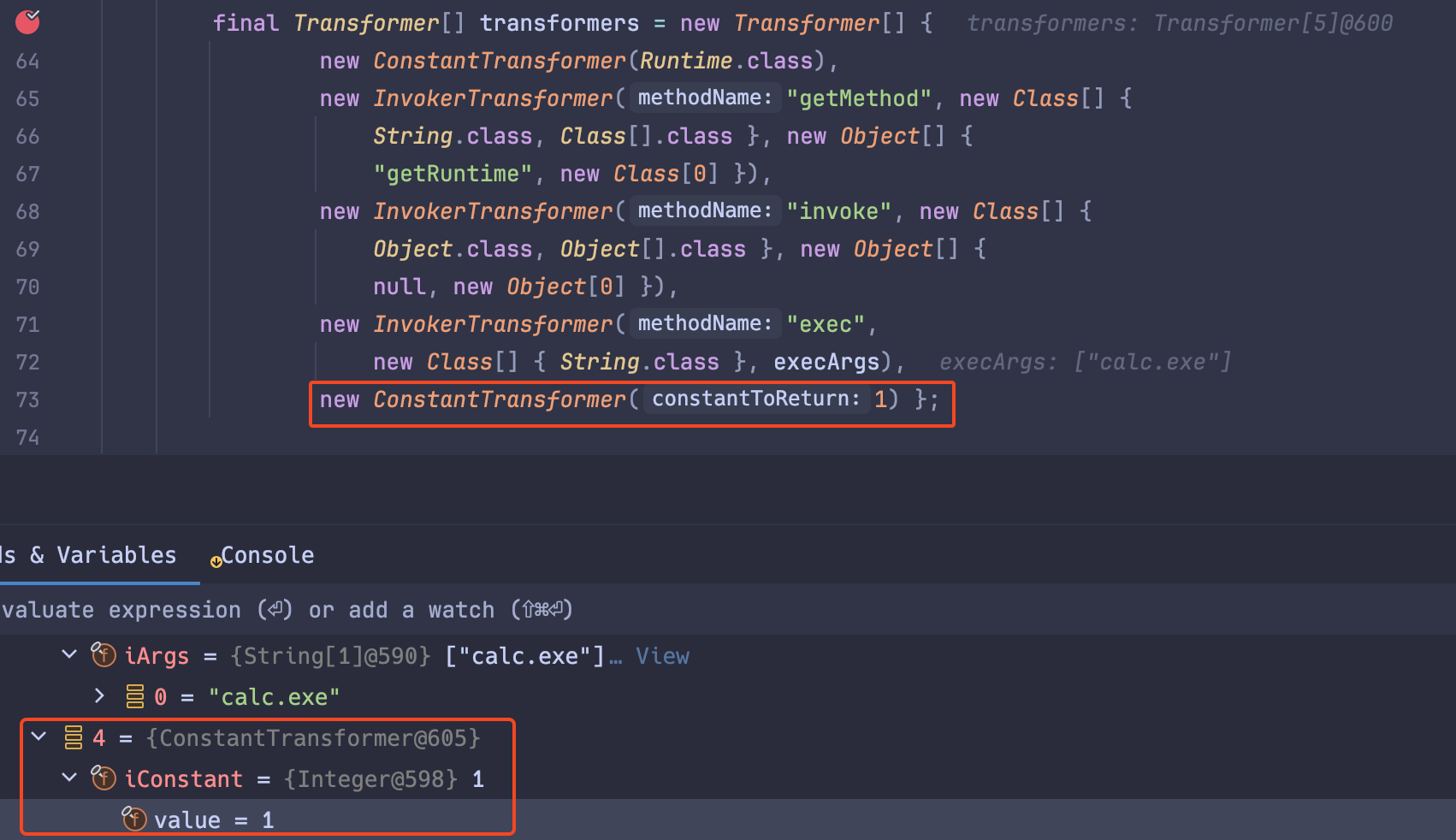The width and height of the screenshot is (1456, 840).
Task: Click the verified breakpoint icon near line 63
Action: pos(27,22)
